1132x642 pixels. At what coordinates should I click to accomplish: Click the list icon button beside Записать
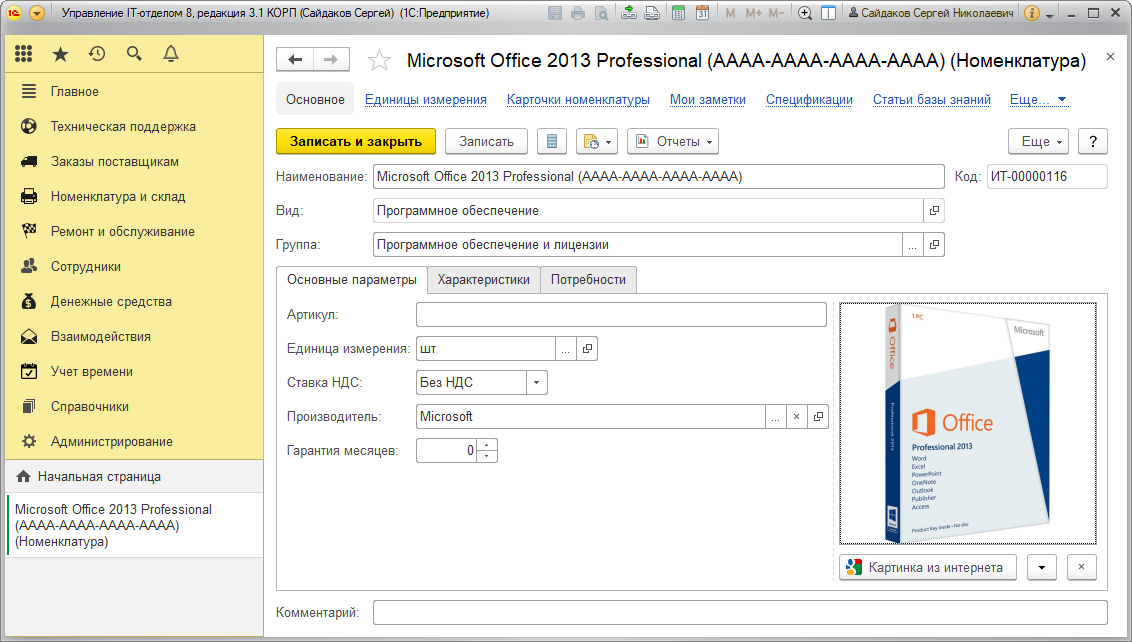coord(552,142)
